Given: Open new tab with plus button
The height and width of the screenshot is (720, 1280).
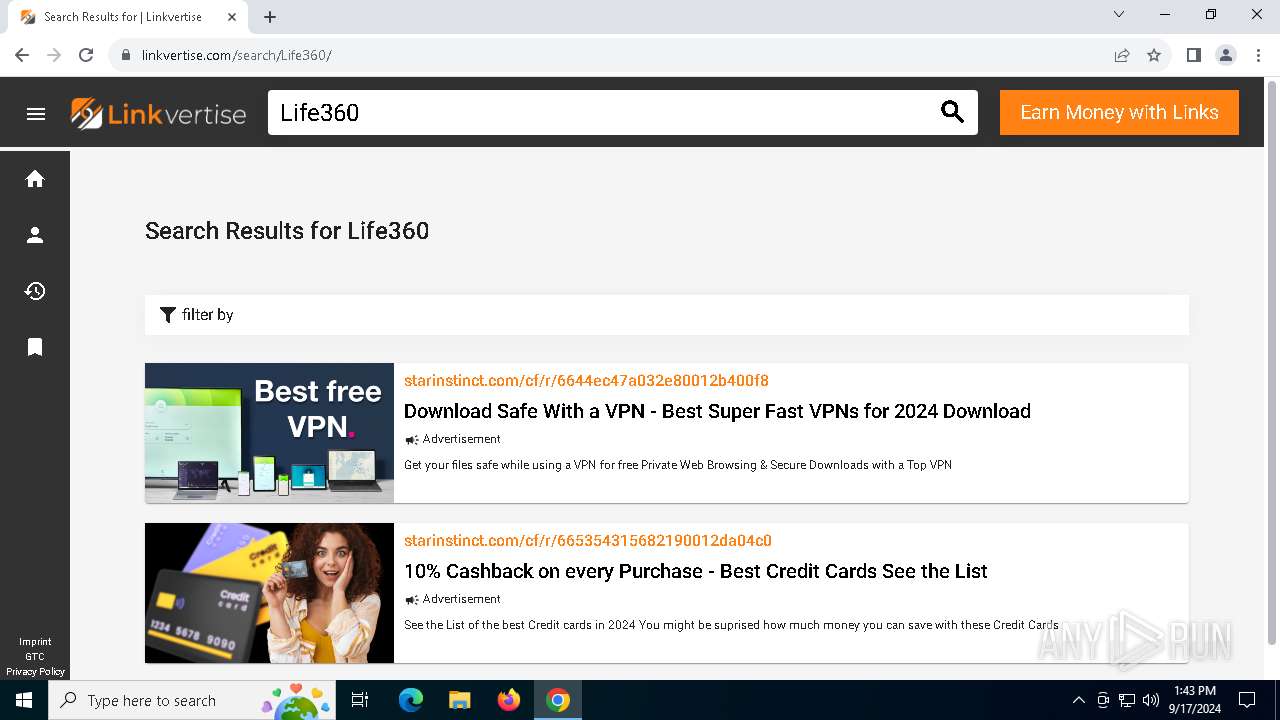Looking at the screenshot, I should [270, 17].
